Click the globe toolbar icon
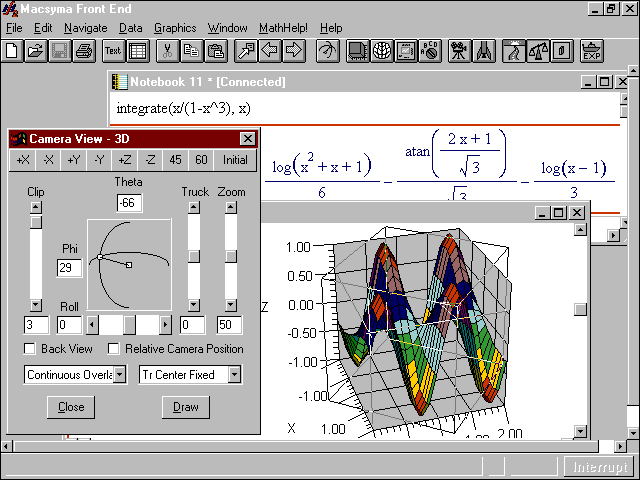 click(383, 50)
